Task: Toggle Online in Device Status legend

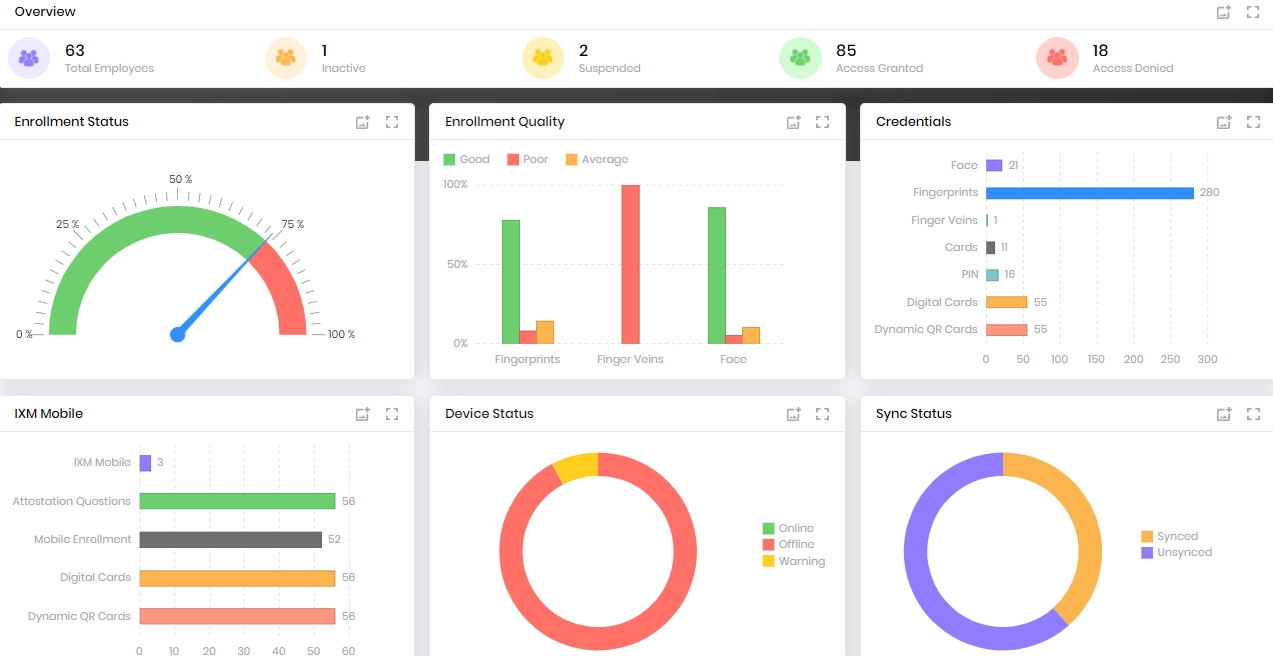Action: coord(788,528)
